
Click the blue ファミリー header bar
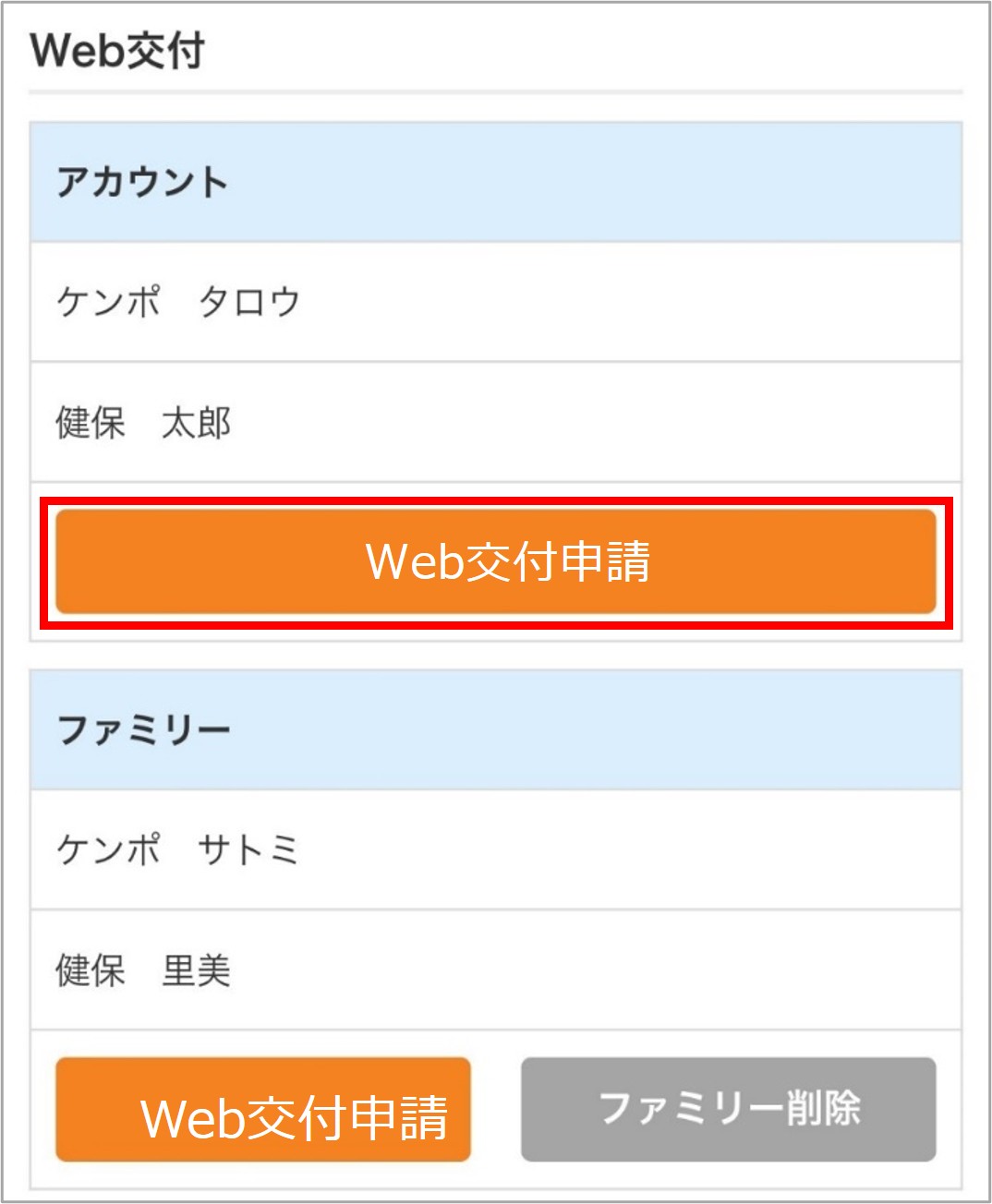[496, 730]
